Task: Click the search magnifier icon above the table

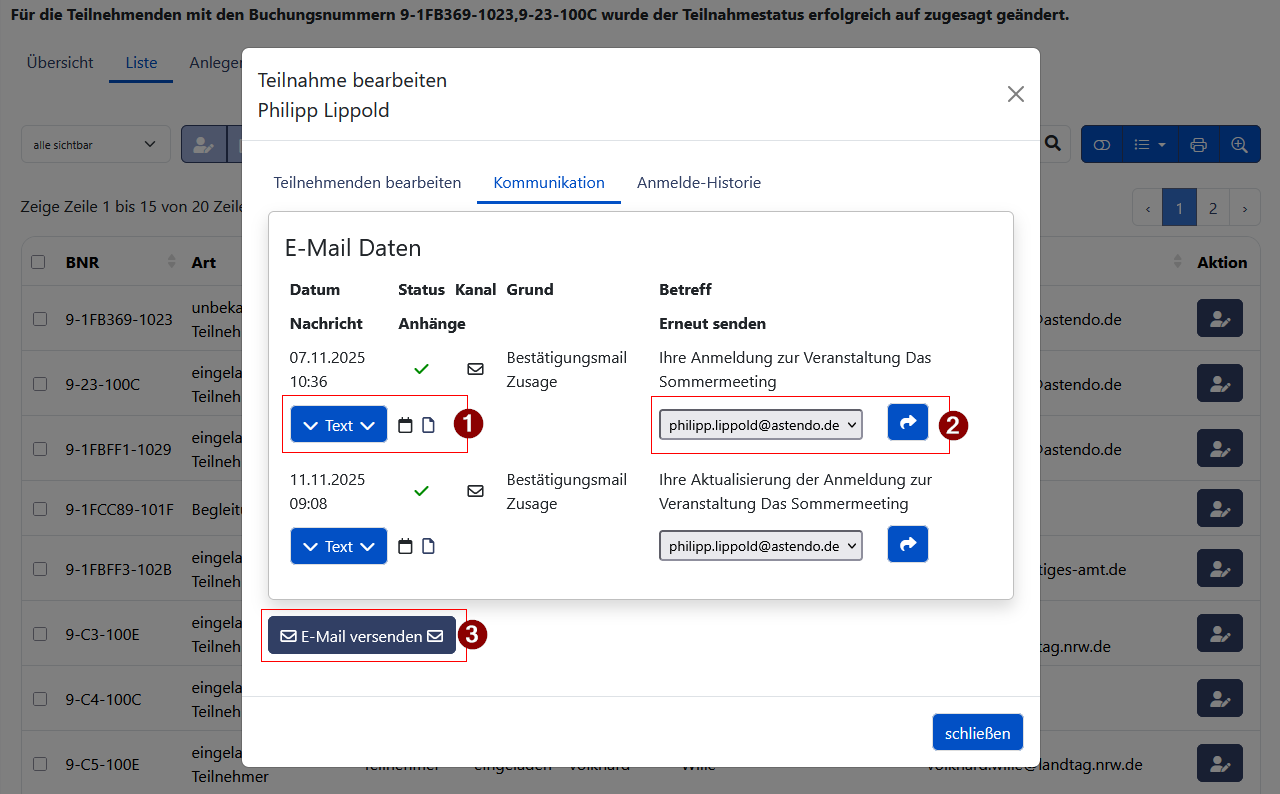Action: tap(1052, 143)
